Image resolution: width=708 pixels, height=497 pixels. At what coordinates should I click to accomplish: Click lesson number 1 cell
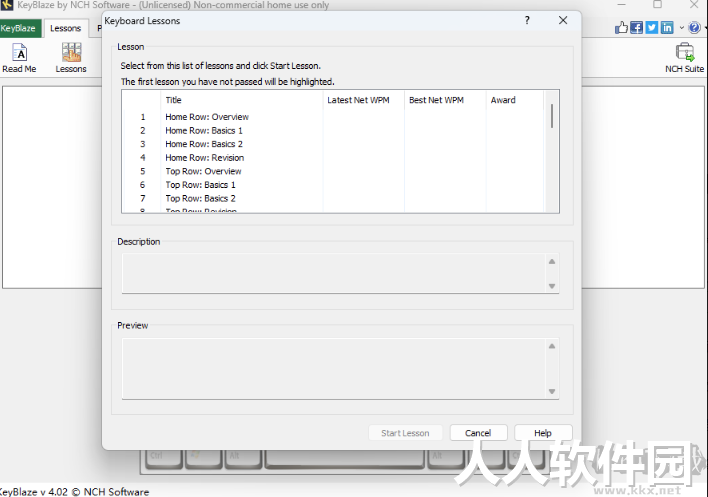(x=143, y=117)
